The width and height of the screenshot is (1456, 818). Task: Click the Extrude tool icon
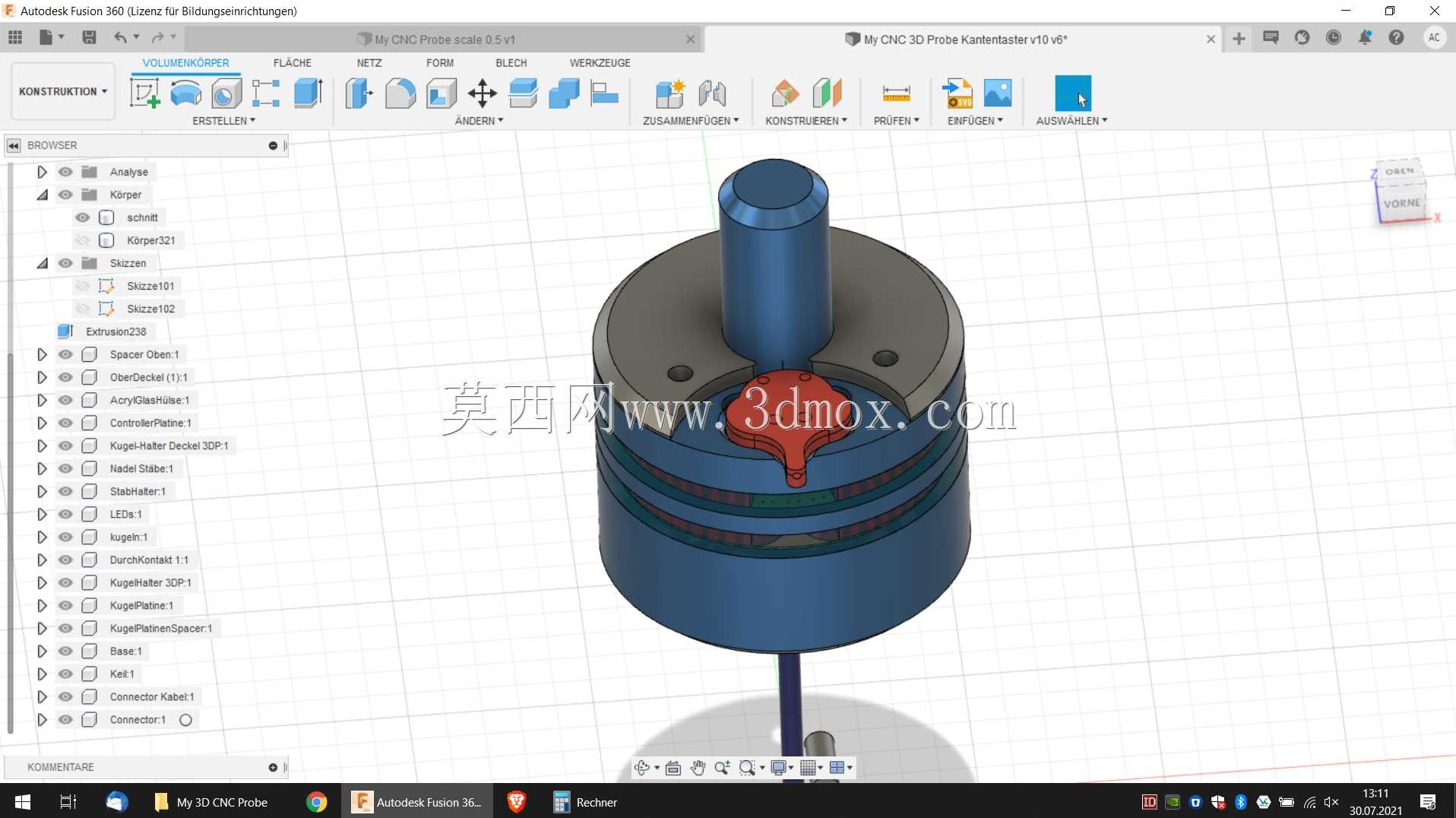[x=308, y=93]
